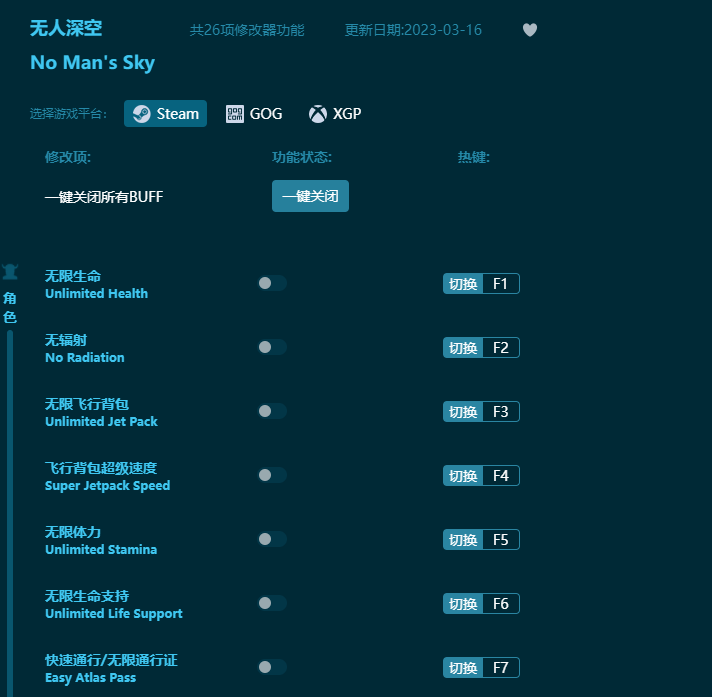Screen dimensions: 712x697
Task: Toggle Unlimited Stamina on
Action: [272, 539]
